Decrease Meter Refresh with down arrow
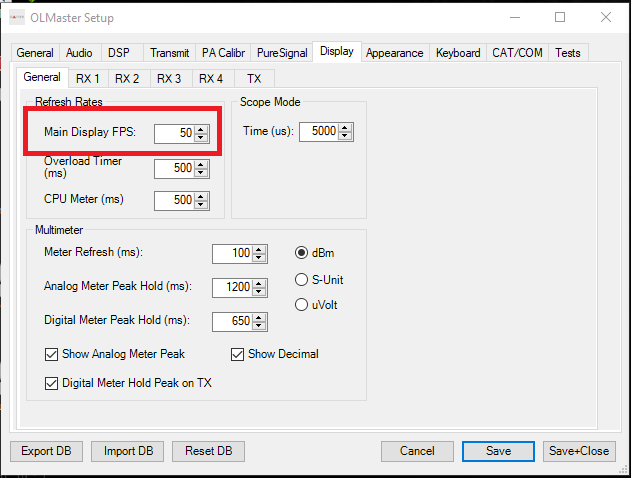This screenshot has width=631, height=478. click(x=259, y=258)
